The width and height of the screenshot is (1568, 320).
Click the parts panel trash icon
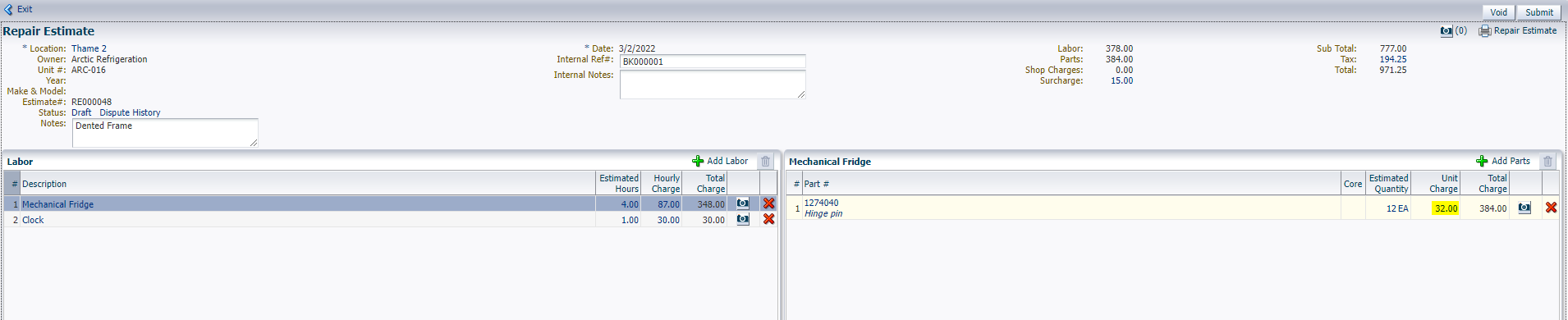pyautogui.click(x=1548, y=162)
